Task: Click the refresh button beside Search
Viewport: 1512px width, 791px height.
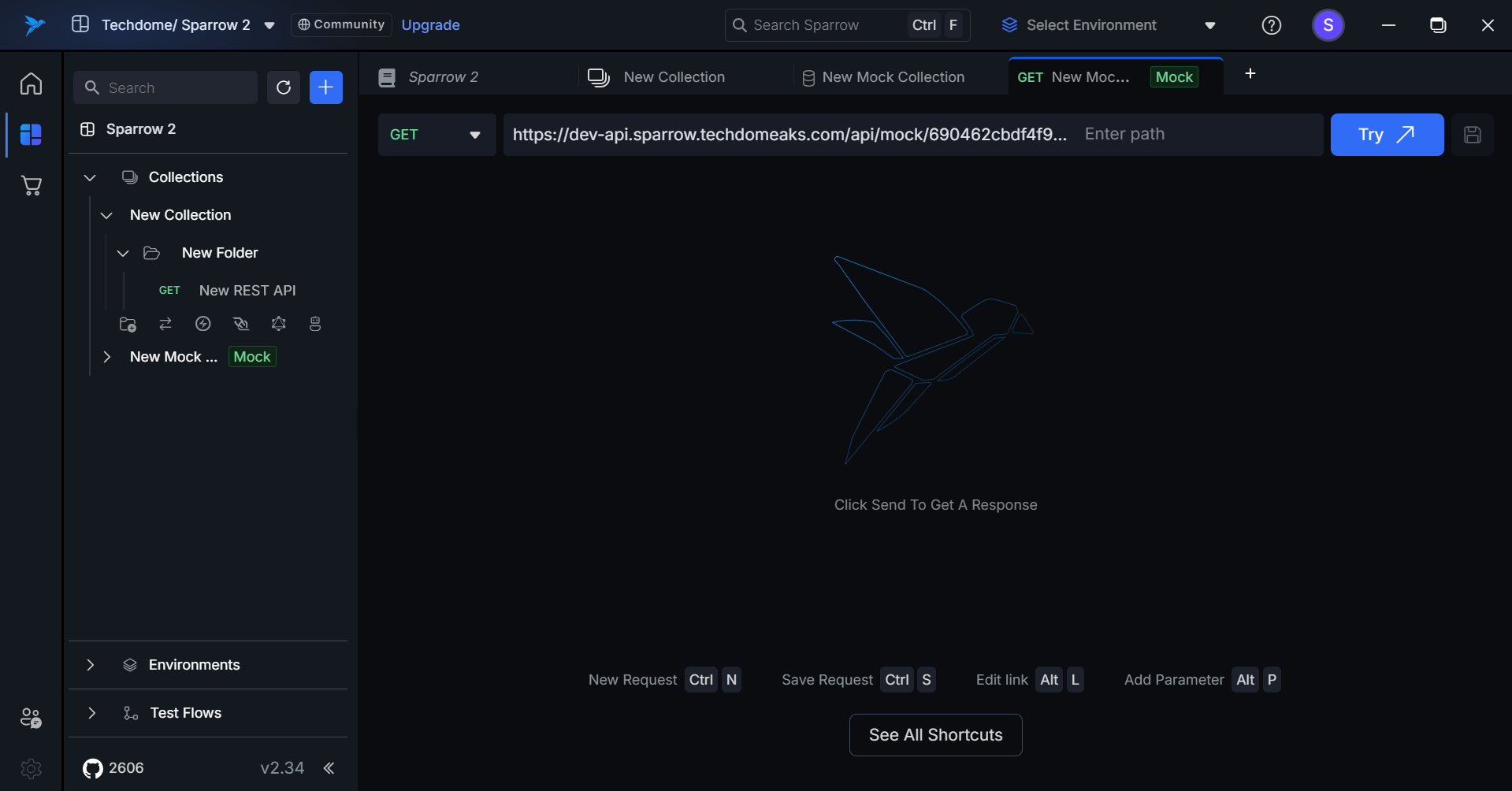Action: point(284,87)
